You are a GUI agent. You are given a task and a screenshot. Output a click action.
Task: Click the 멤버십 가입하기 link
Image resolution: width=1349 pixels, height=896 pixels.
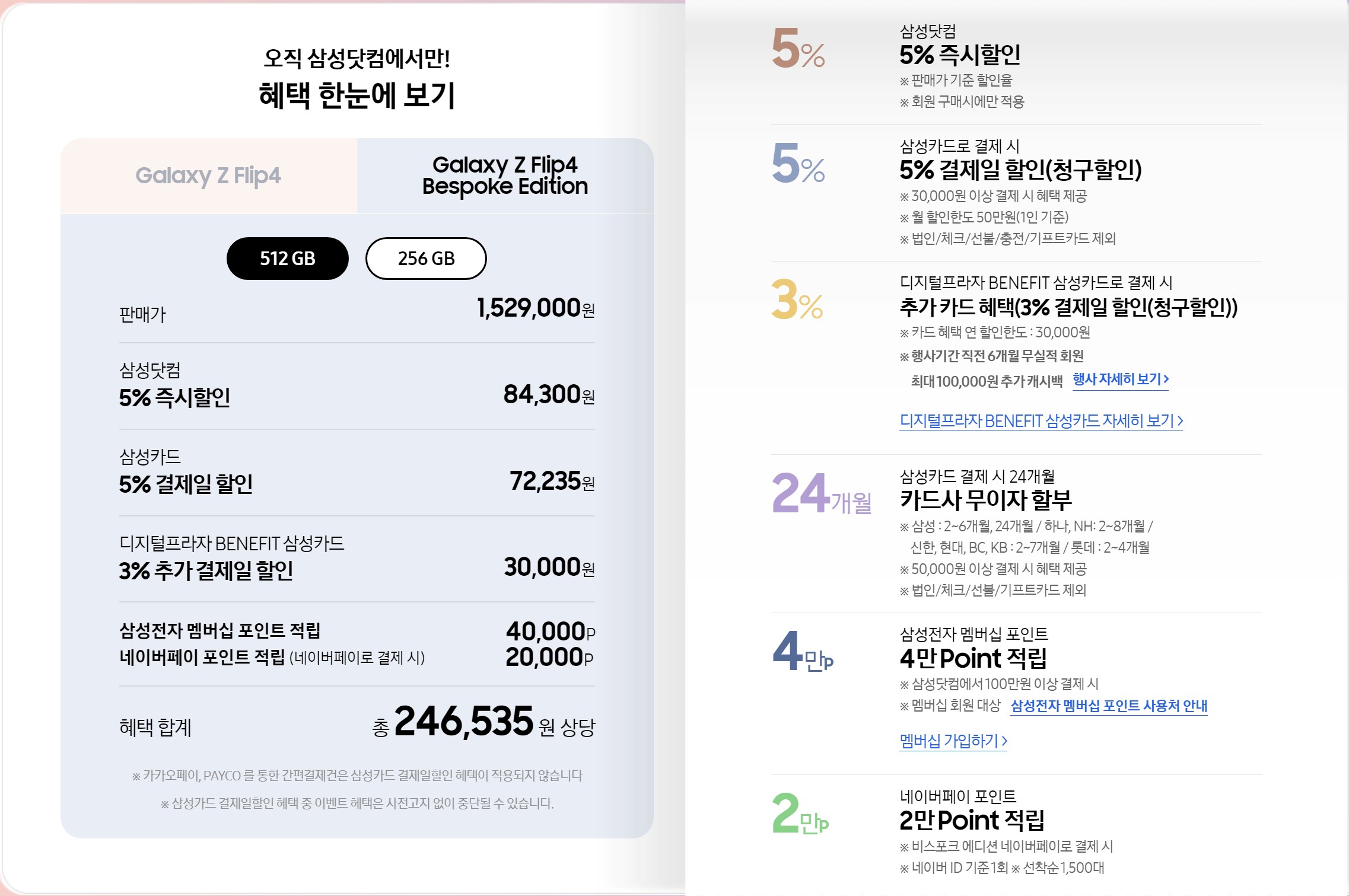953,741
